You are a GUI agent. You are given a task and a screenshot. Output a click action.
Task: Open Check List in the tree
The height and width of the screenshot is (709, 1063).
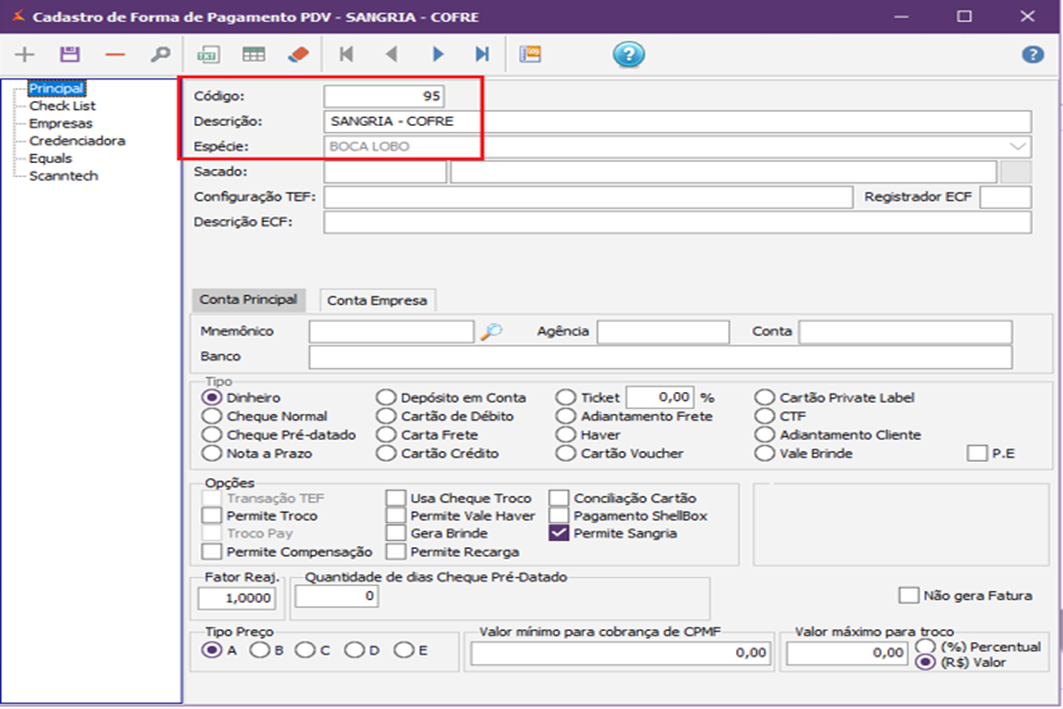(x=62, y=106)
